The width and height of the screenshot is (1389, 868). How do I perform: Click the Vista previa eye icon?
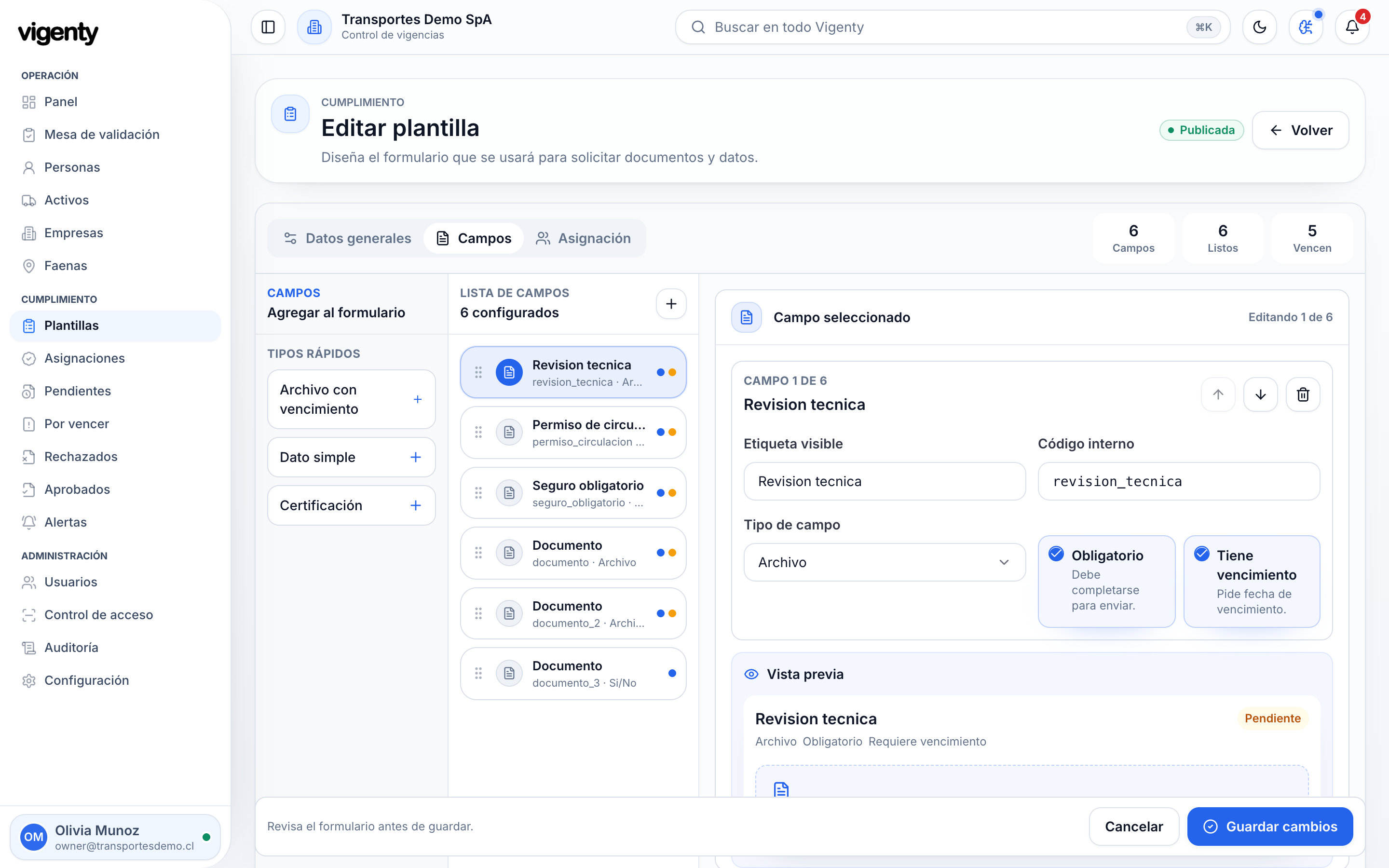[x=751, y=674]
